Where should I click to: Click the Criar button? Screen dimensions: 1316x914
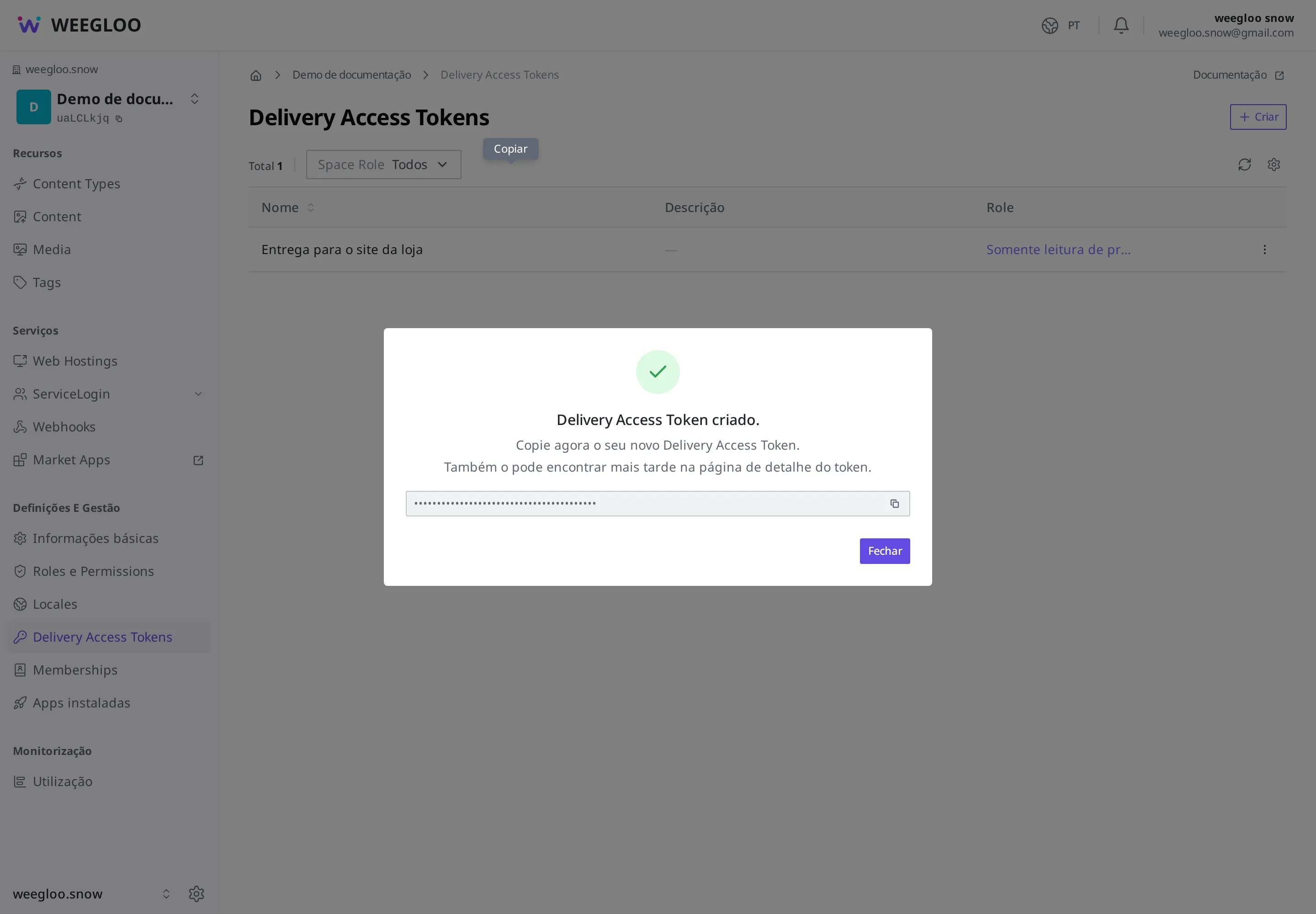click(1258, 117)
